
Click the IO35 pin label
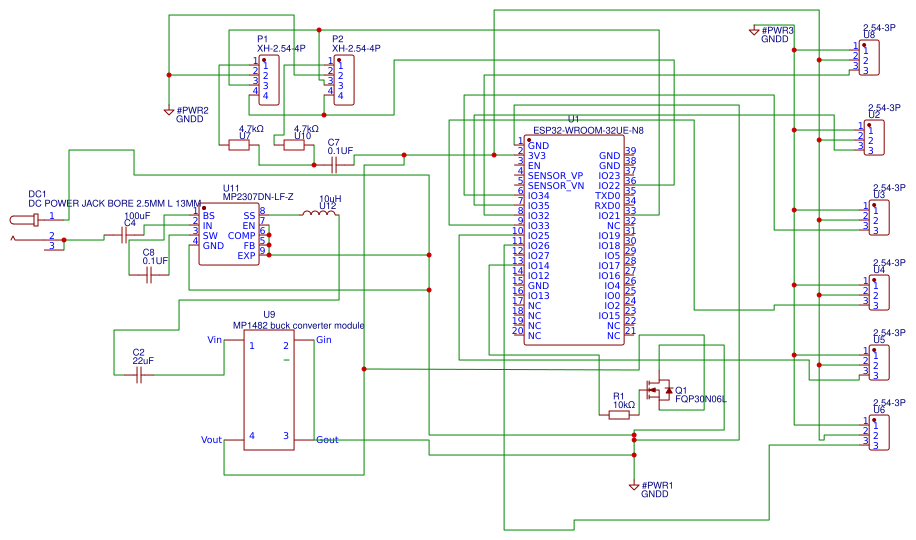click(539, 206)
